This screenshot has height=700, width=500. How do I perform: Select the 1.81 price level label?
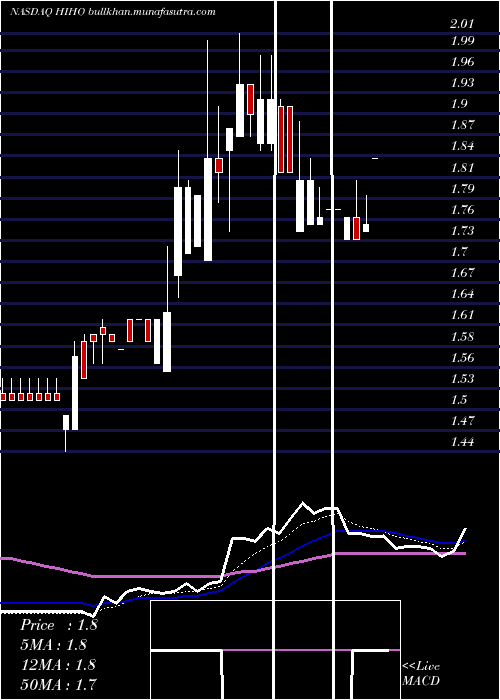pos(462,167)
